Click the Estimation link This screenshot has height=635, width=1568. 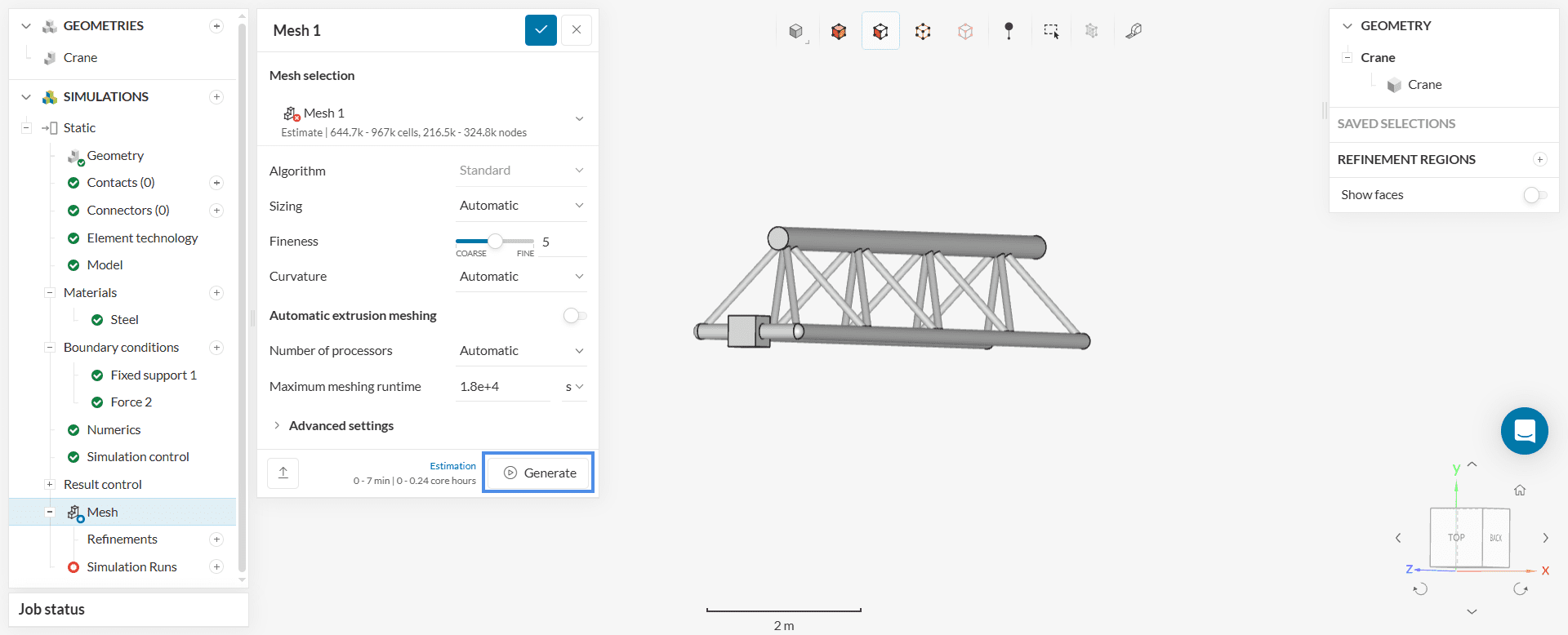[x=452, y=466]
